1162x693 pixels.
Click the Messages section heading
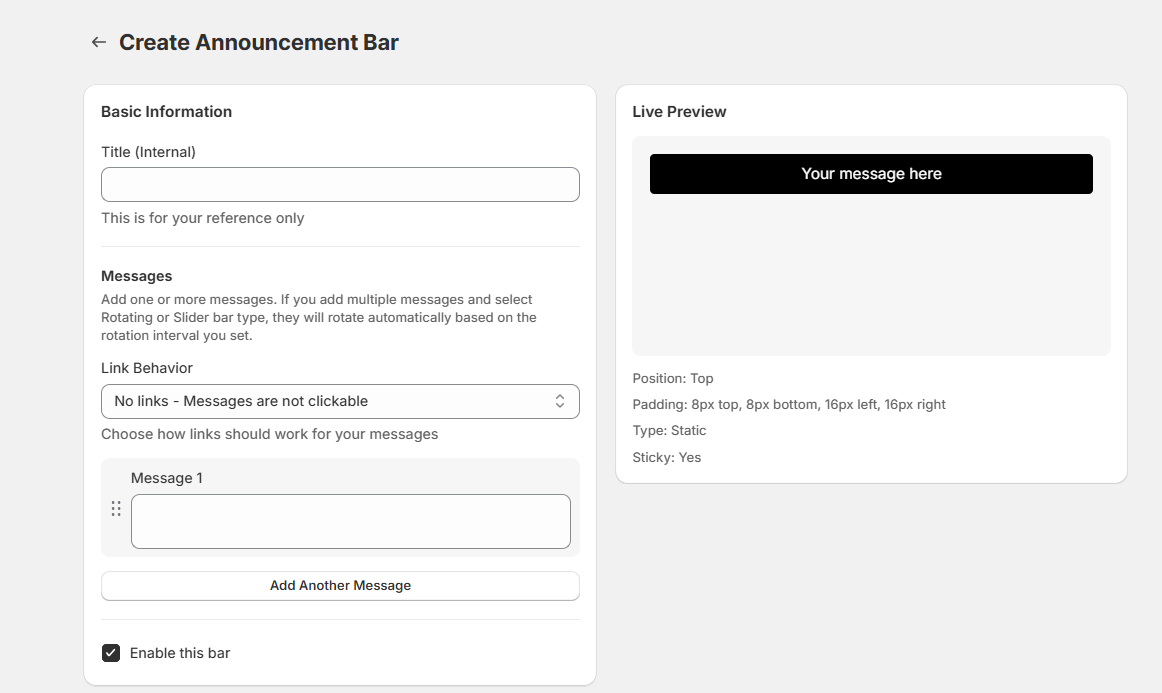[137, 276]
